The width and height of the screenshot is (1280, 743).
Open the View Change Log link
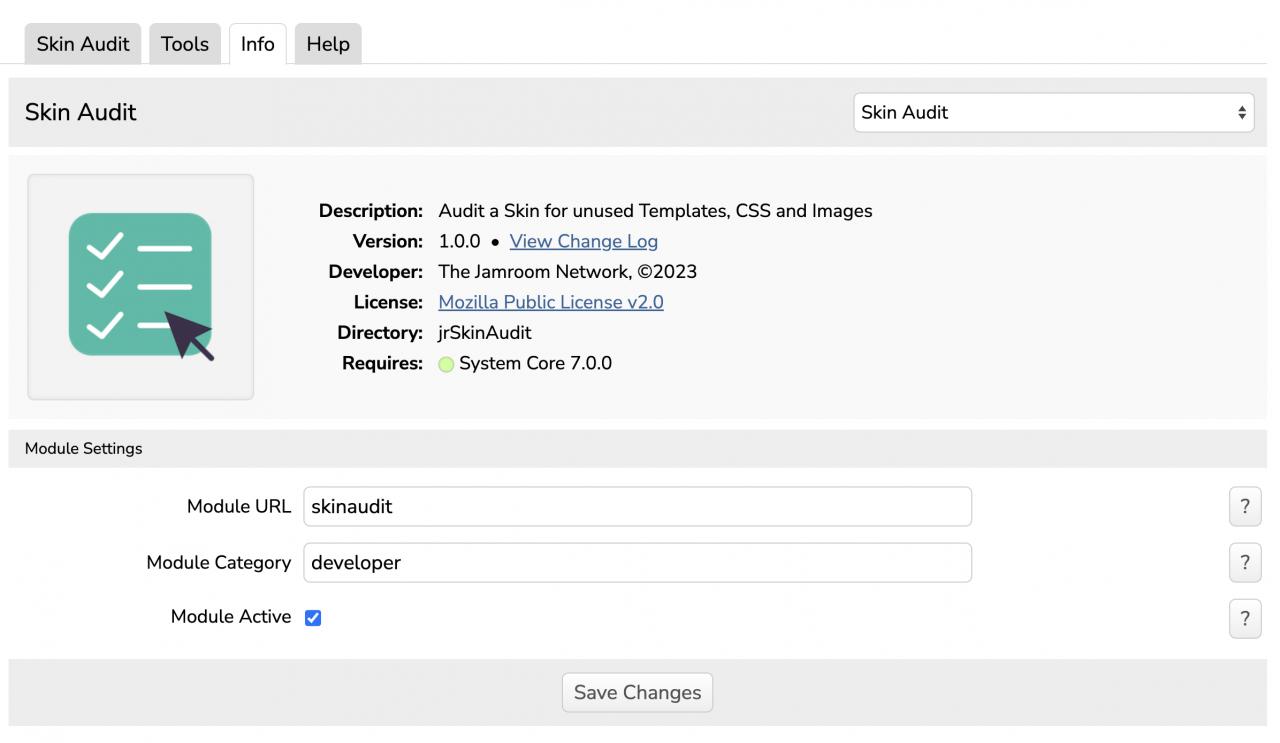(583, 241)
